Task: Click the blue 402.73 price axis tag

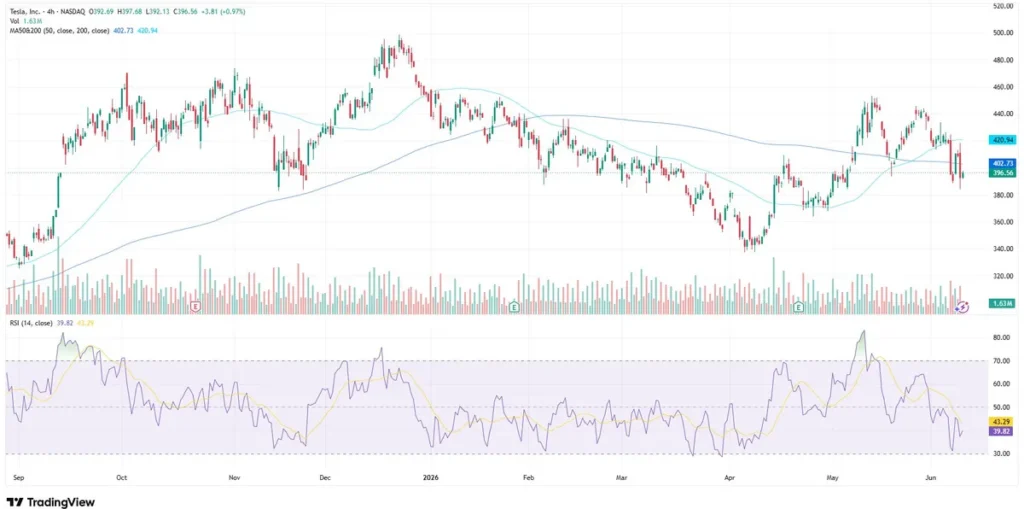Action: point(1002,163)
